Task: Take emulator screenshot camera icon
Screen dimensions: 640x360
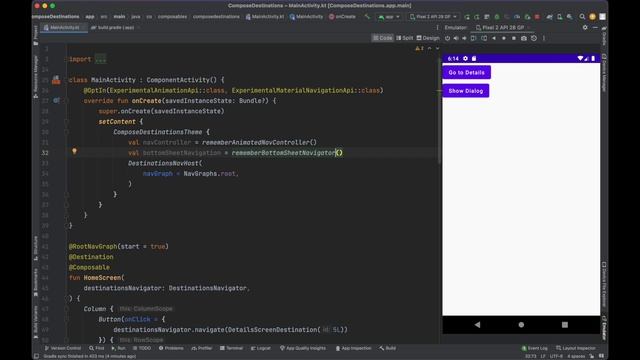Action: pyautogui.click(x=524, y=38)
